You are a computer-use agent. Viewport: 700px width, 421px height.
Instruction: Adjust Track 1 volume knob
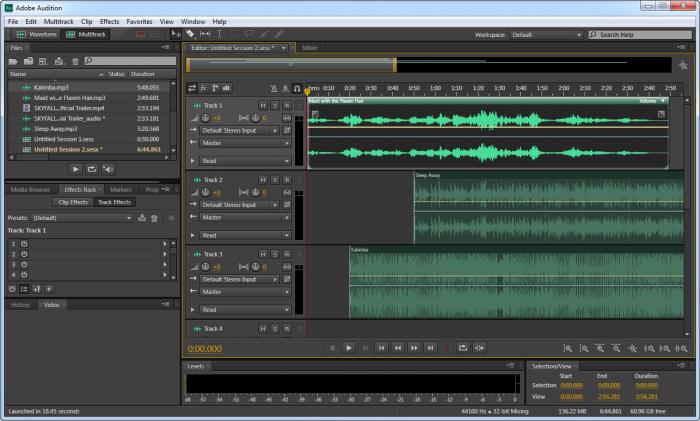(x=205, y=118)
